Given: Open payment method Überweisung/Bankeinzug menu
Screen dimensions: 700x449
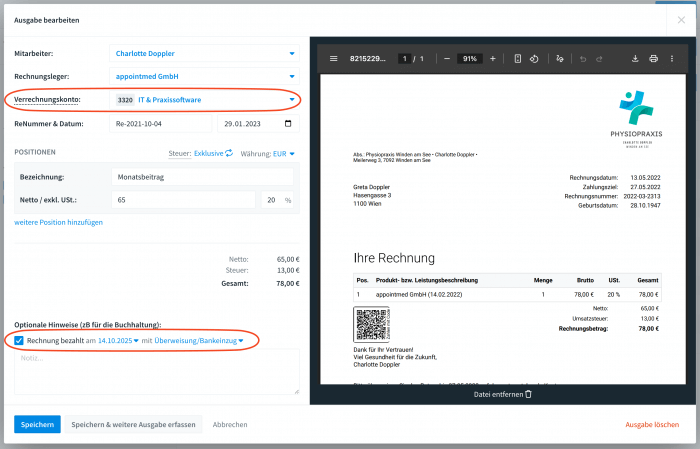Looking at the screenshot, I should (199, 341).
